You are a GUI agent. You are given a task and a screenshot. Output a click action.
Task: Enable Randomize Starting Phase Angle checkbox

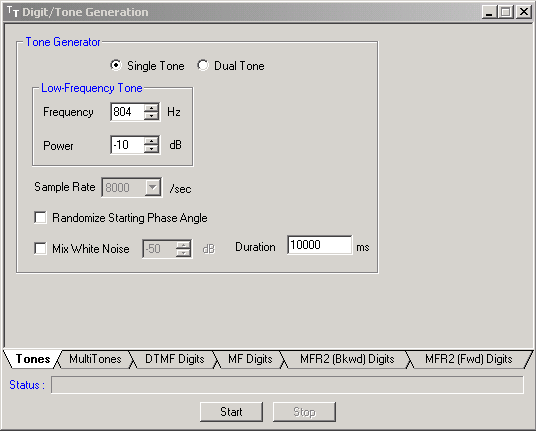click(x=40, y=218)
